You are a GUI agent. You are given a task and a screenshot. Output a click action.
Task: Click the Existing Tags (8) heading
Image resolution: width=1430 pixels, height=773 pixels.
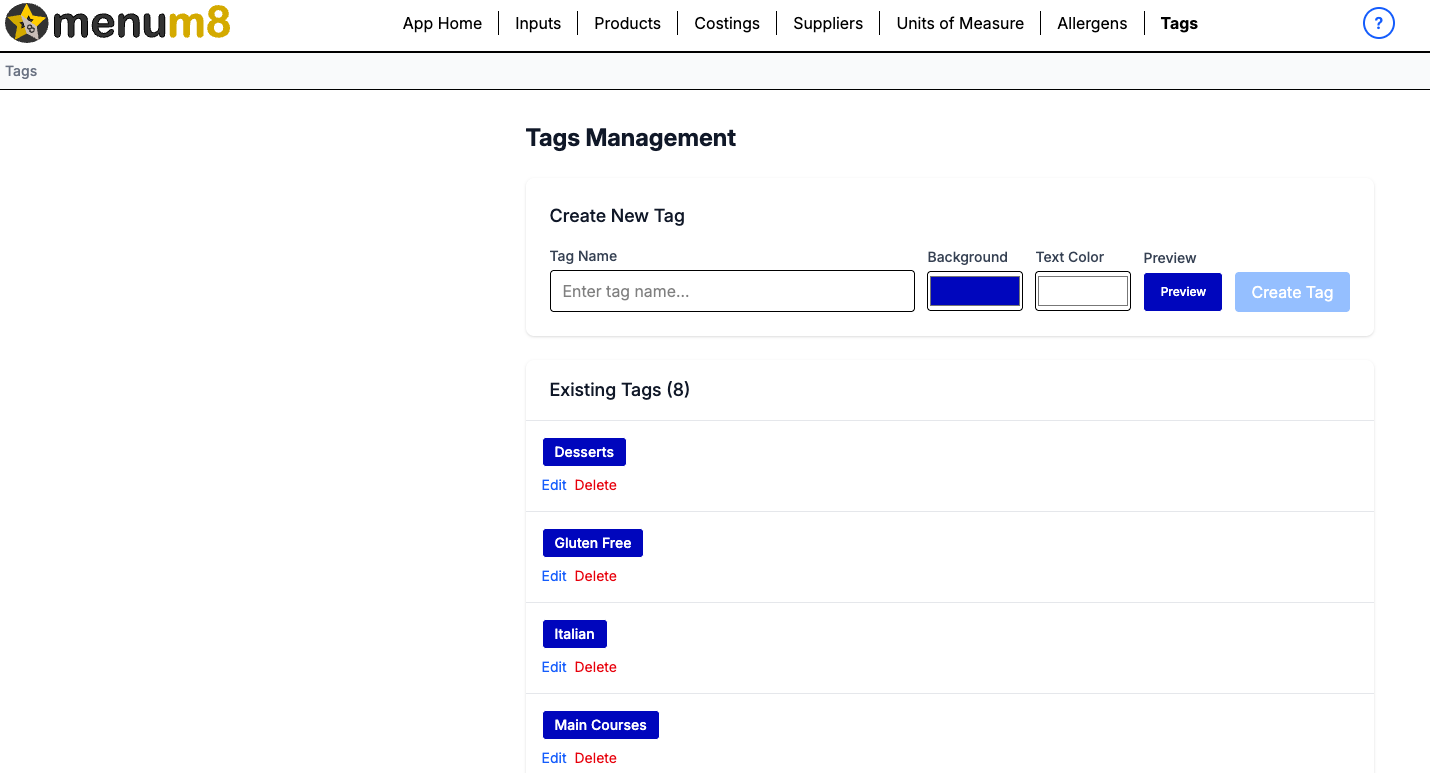tap(620, 390)
